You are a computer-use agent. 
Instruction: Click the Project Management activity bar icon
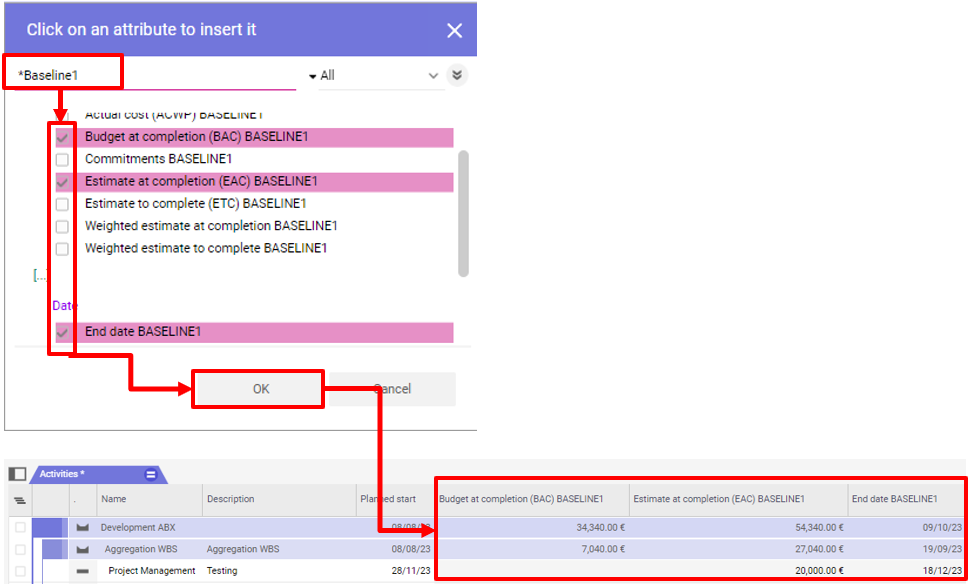tap(83, 571)
